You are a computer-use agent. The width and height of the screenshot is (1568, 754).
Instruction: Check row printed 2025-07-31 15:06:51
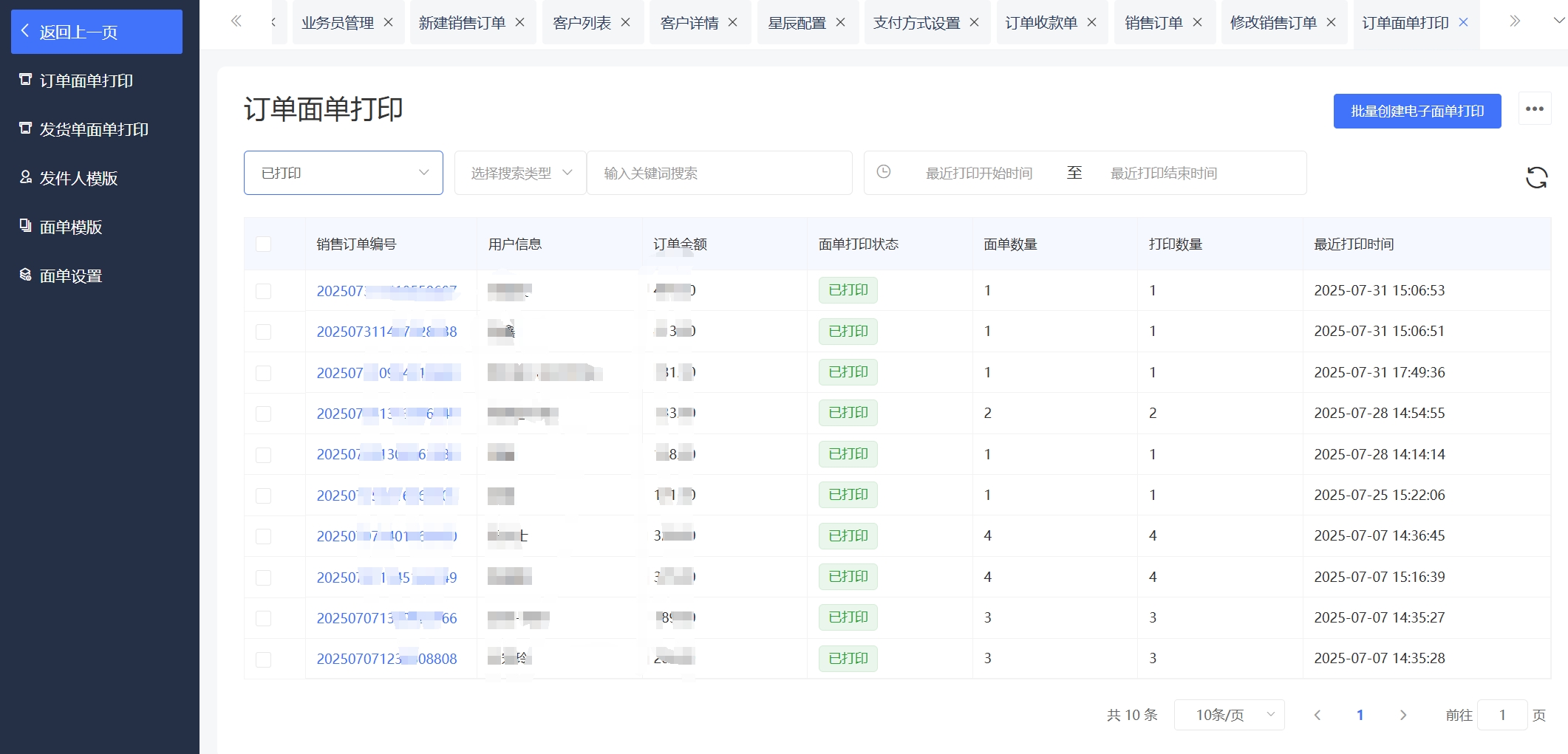(x=263, y=332)
